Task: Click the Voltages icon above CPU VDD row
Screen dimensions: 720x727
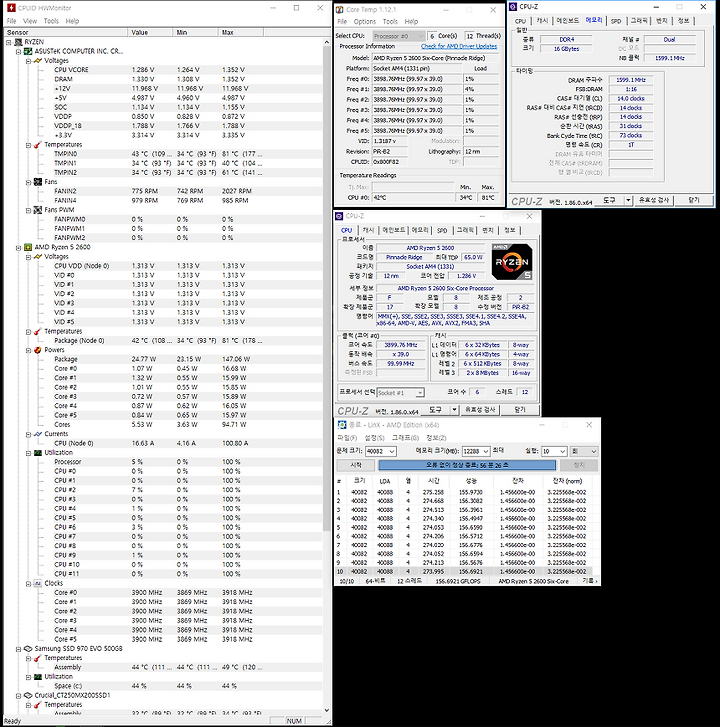Action: (x=38, y=256)
